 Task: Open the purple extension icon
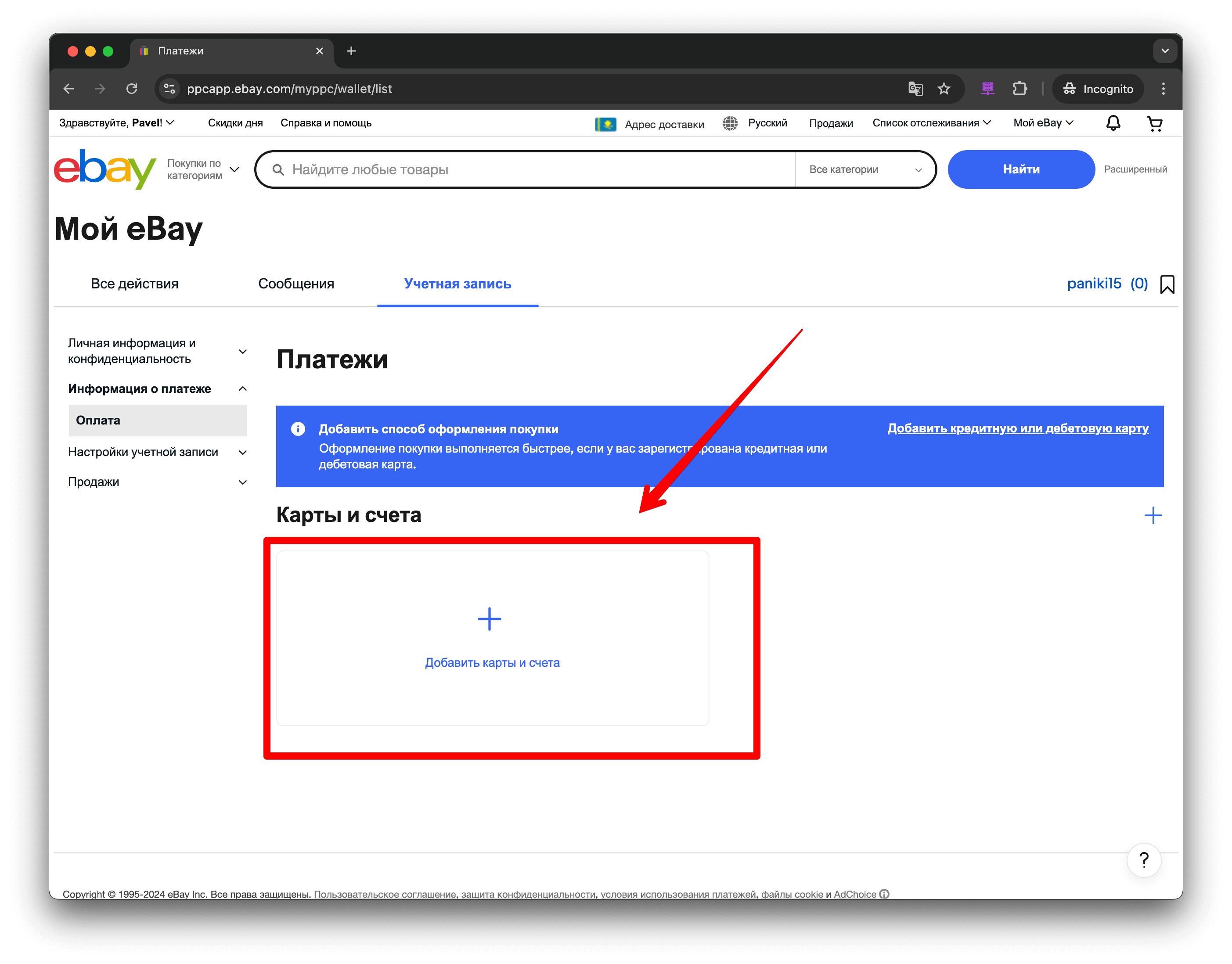pyautogui.click(x=987, y=89)
